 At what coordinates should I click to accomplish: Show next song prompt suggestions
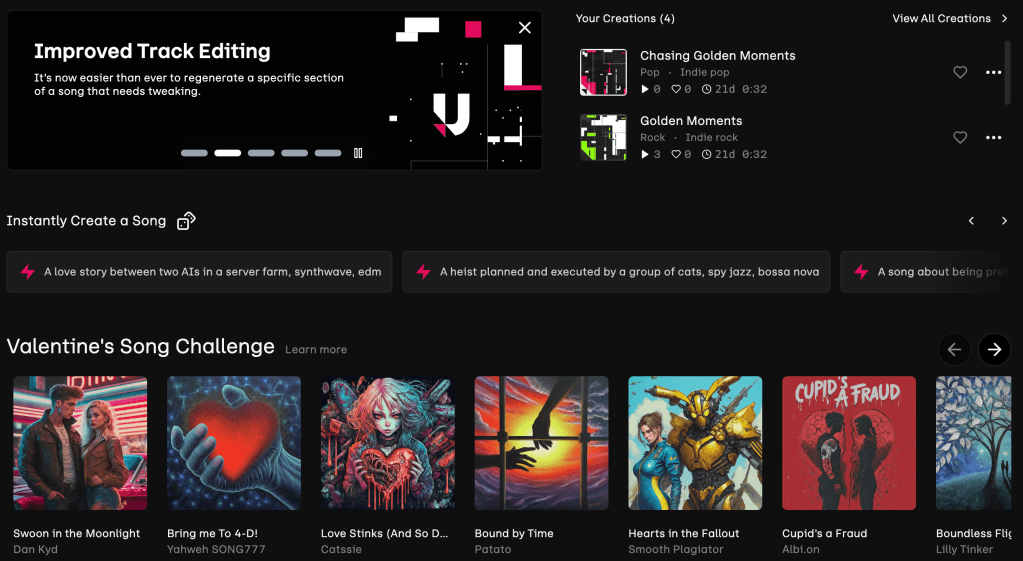pyautogui.click(x=1004, y=221)
